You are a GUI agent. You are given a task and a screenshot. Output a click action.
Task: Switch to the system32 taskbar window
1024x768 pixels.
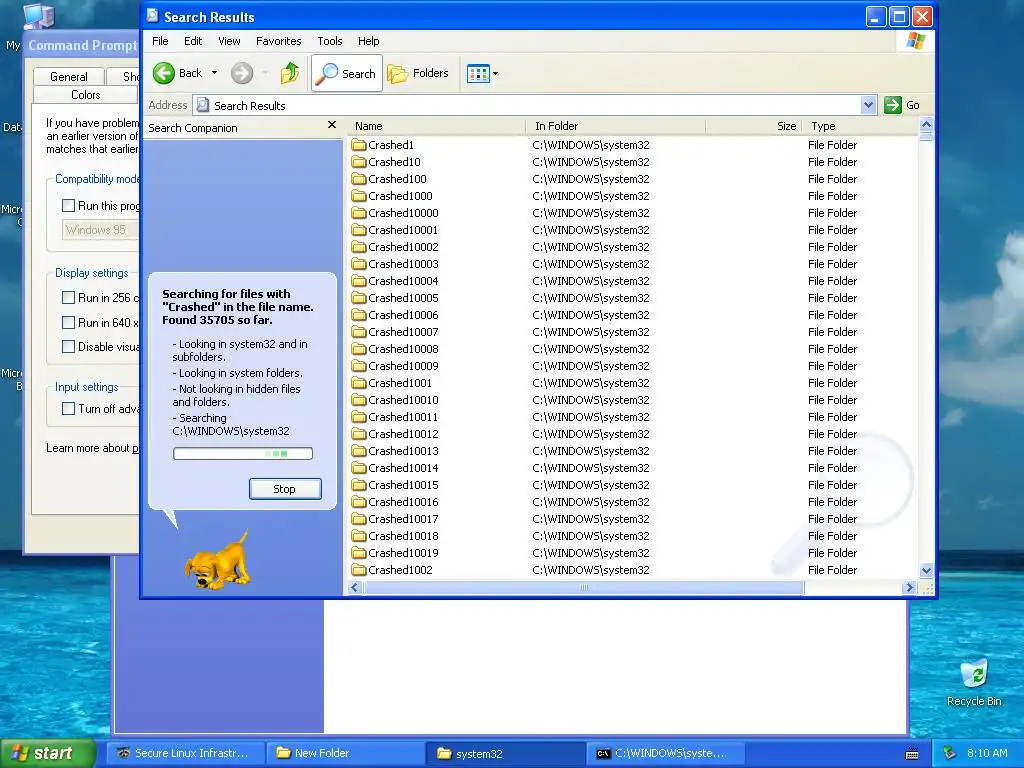coord(505,753)
